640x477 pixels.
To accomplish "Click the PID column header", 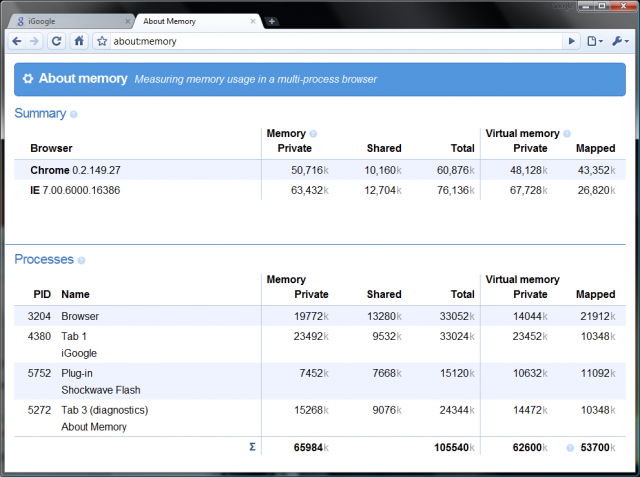I will [42, 294].
